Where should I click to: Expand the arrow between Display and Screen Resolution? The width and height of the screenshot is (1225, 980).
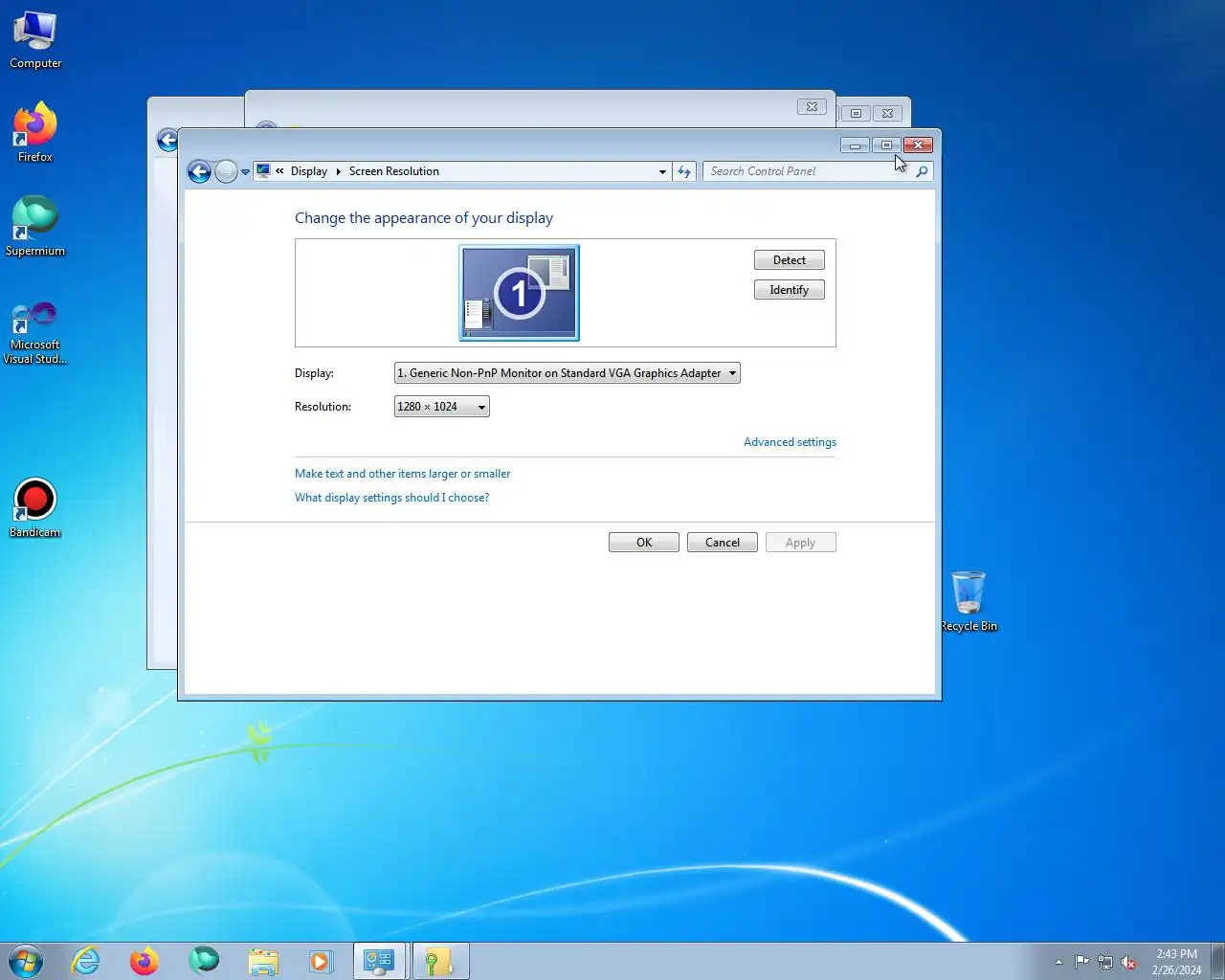tap(338, 171)
